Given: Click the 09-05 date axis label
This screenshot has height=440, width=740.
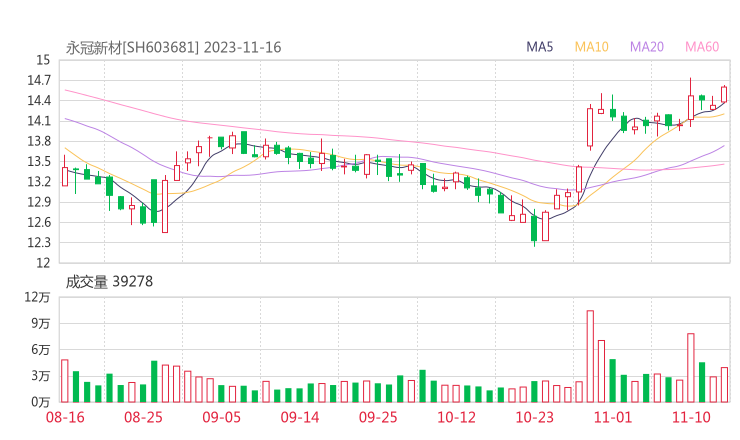Looking at the screenshot, I should (221, 417).
